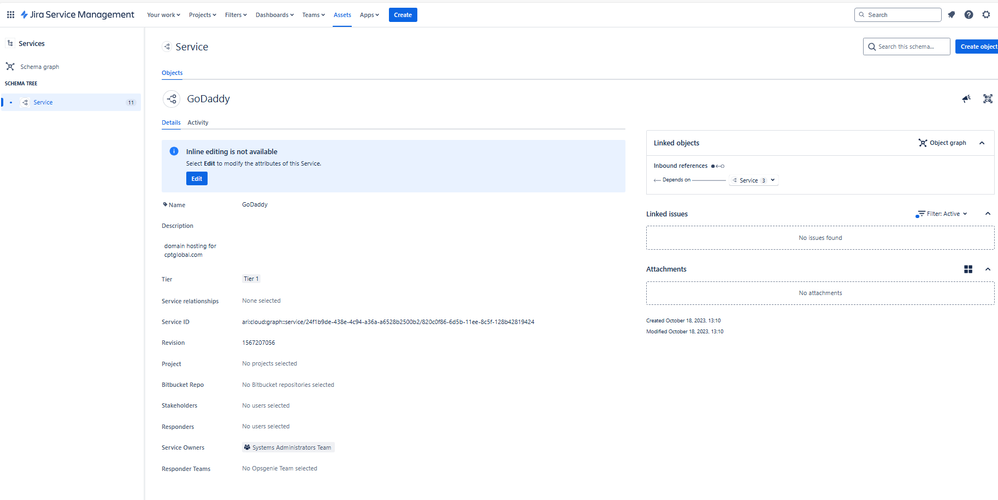Image resolution: width=998 pixels, height=500 pixels.
Task: Click the top Search field
Action: pos(897,15)
